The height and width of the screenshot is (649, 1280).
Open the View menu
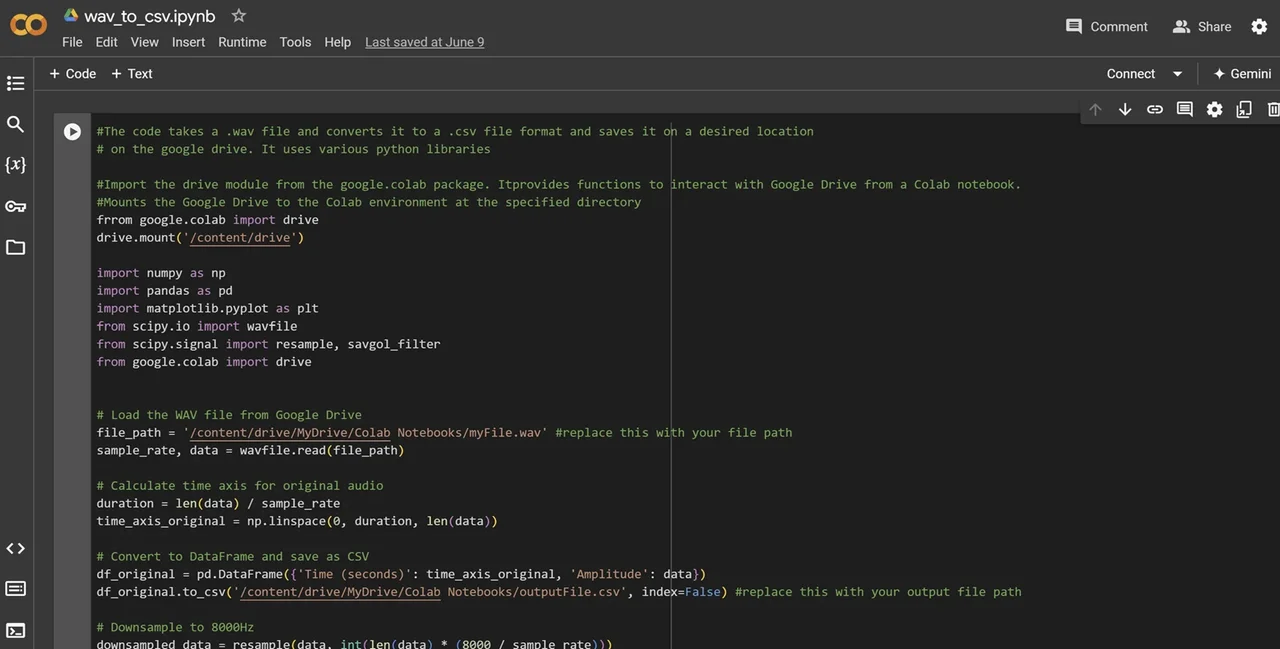click(144, 42)
